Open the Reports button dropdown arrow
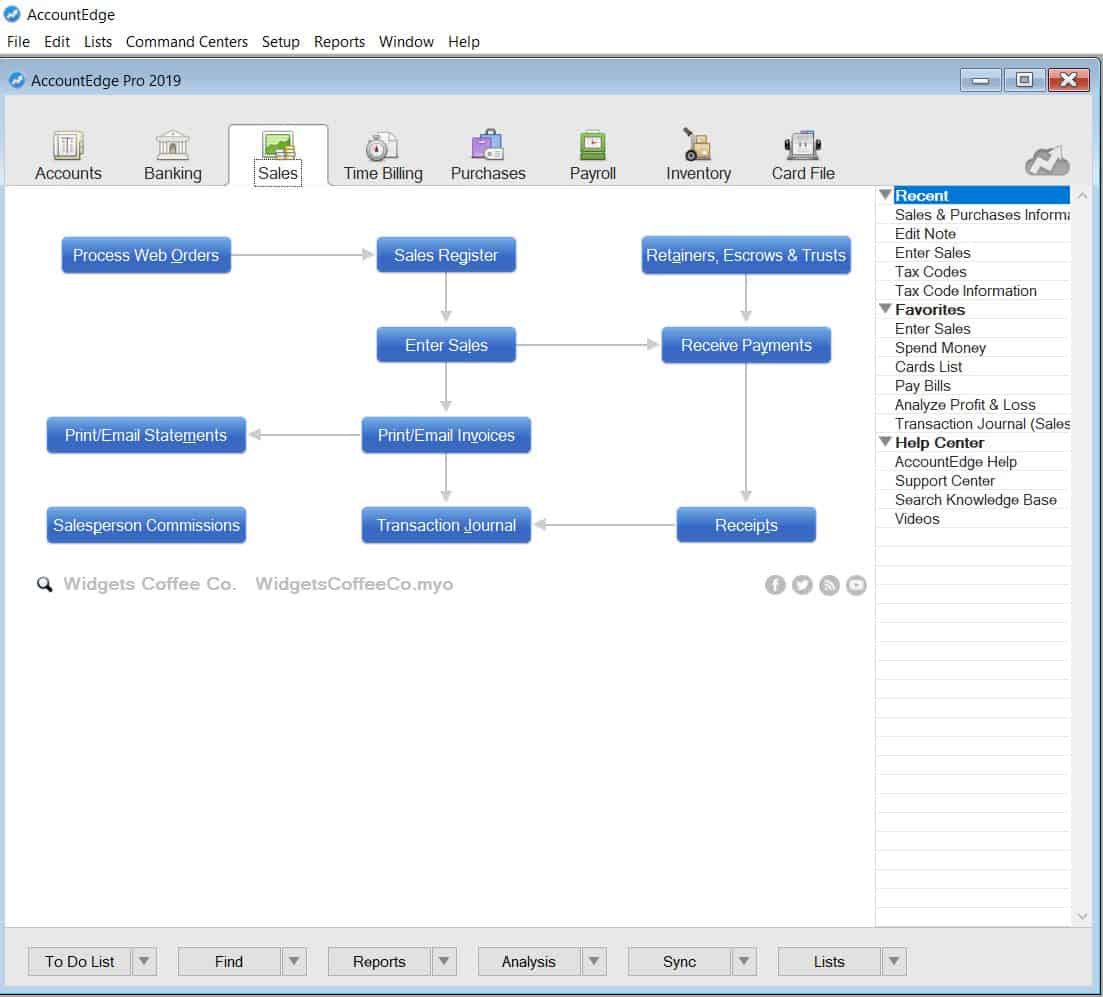The image size is (1103, 997). pyautogui.click(x=444, y=961)
